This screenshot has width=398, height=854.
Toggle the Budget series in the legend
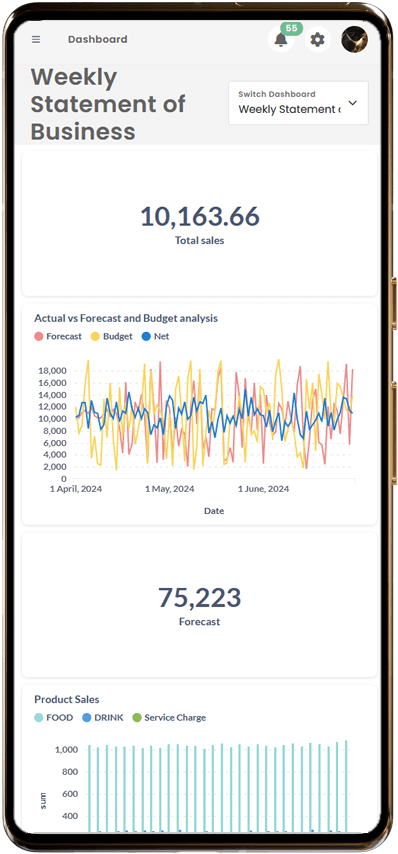pos(112,337)
